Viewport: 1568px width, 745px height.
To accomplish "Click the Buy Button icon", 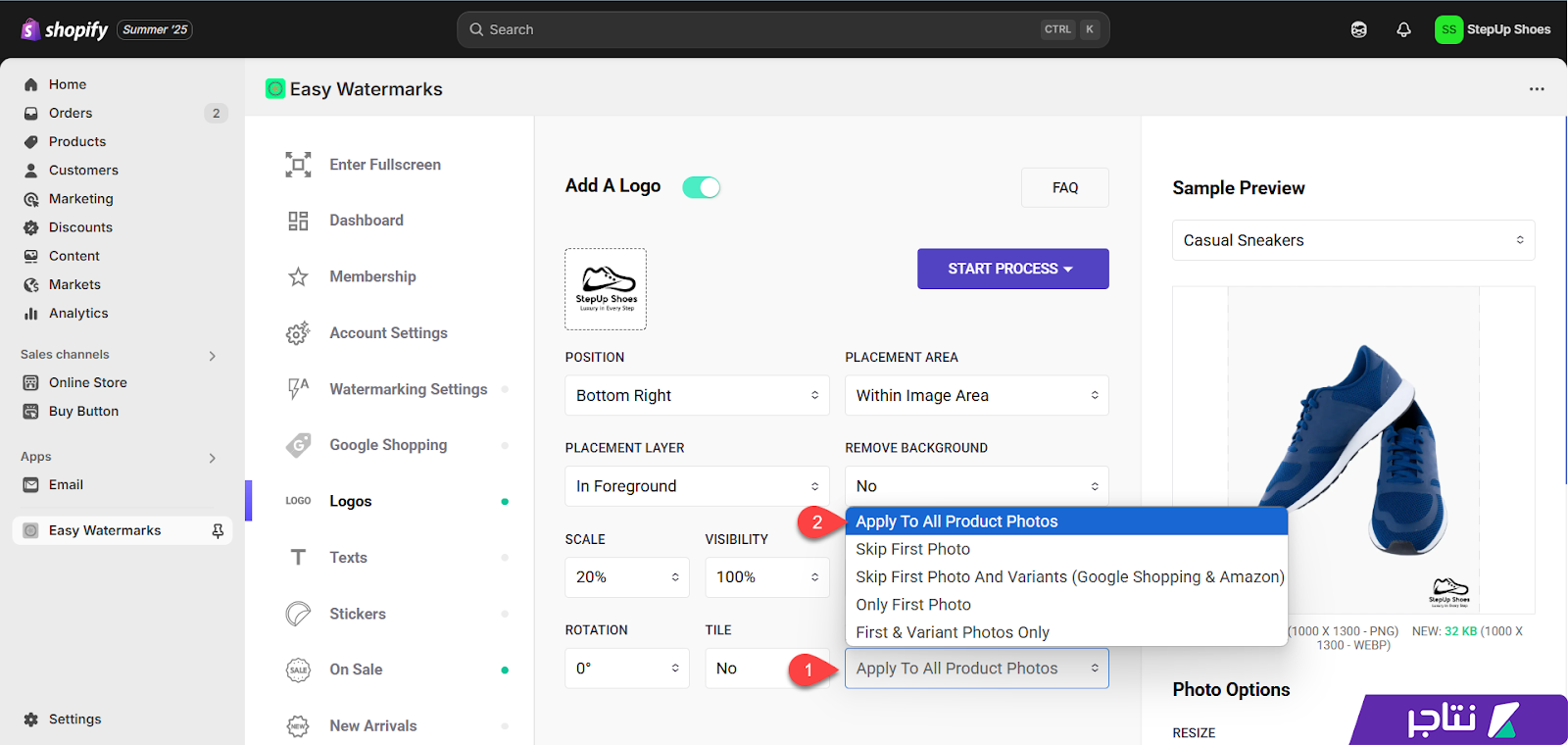I will [31, 411].
